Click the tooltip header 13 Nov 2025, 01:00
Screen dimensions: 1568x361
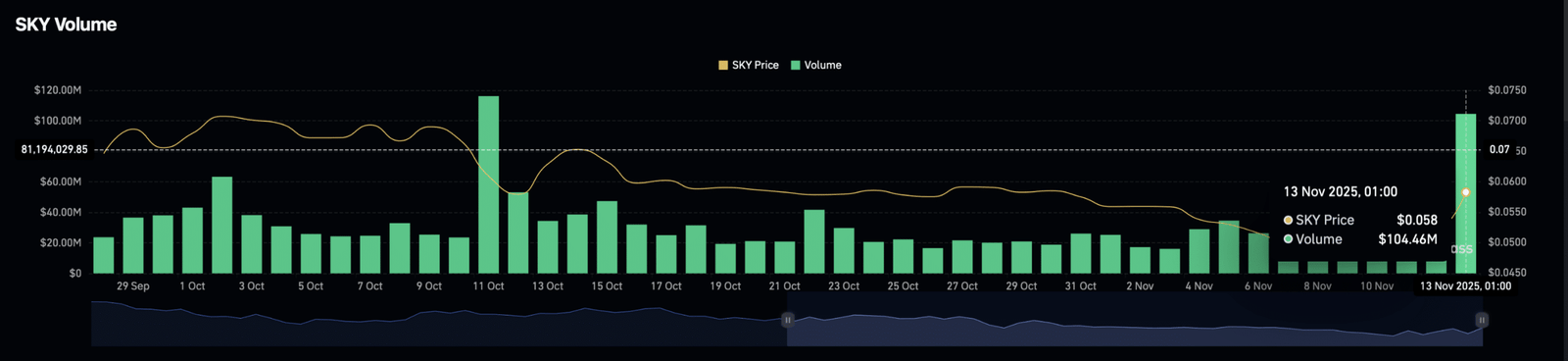pyautogui.click(x=1341, y=192)
